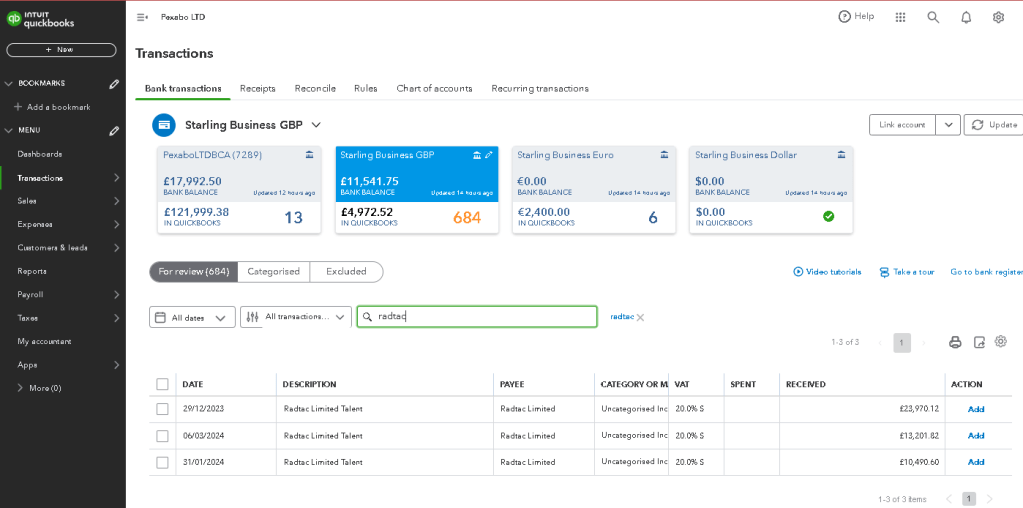Open the notifications bell
The width and height of the screenshot is (1023, 508).
(x=966, y=18)
